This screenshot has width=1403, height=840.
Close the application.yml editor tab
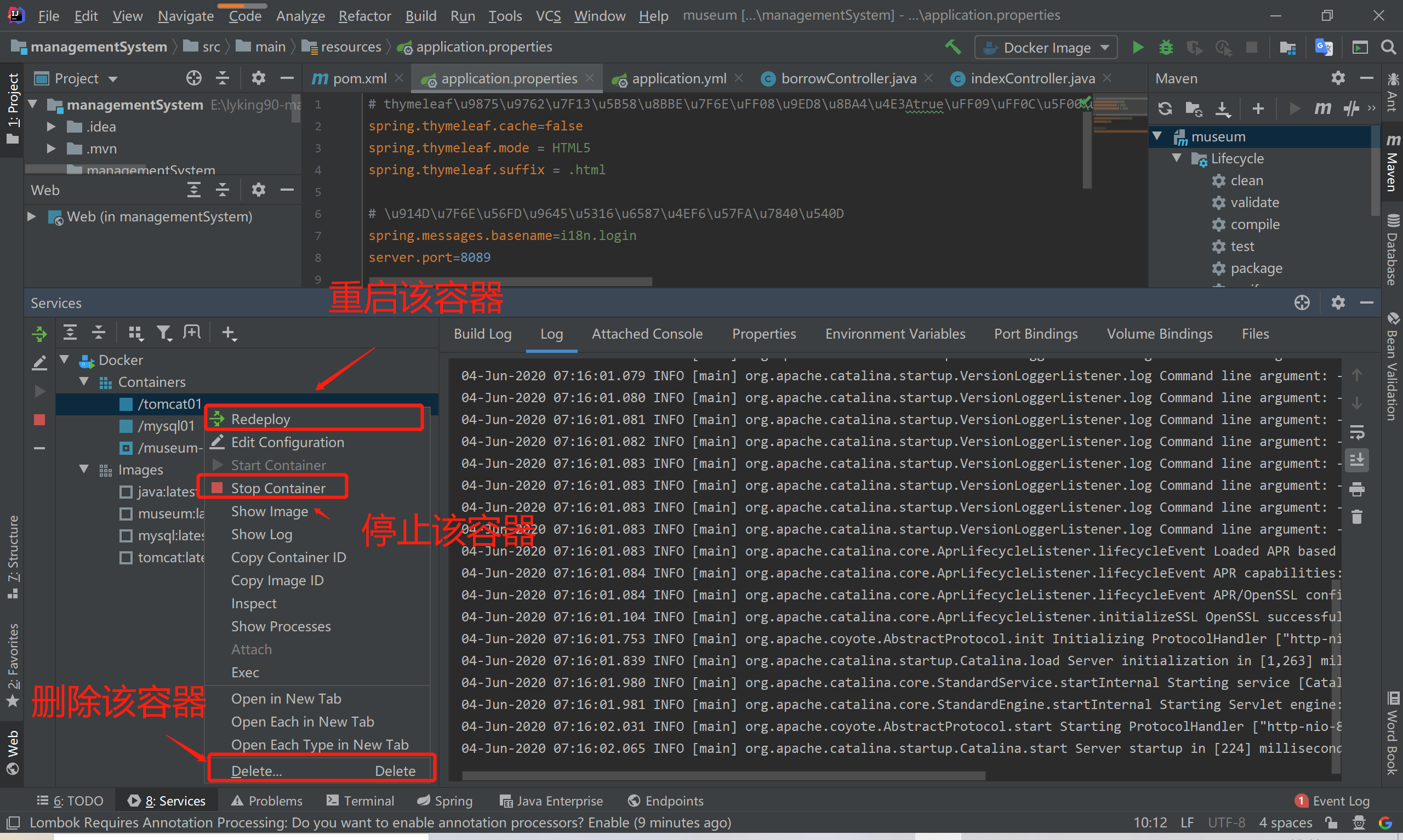[x=738, y=78]
